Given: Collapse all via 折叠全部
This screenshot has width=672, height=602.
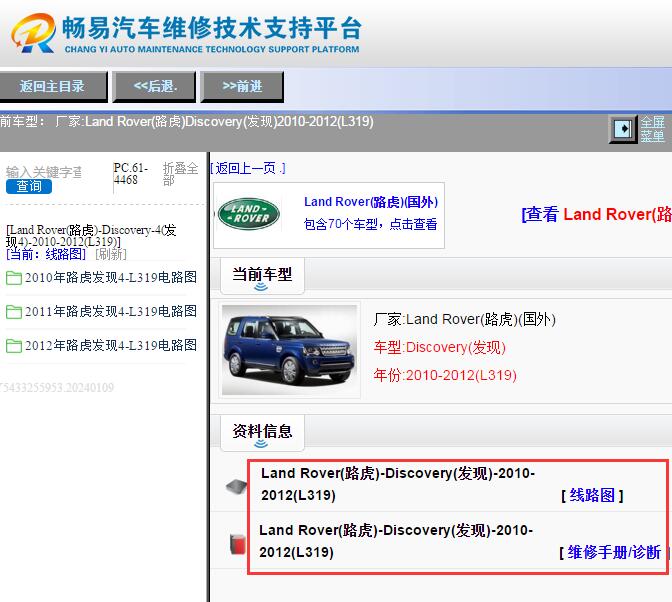Looking at the screenshot, I should tap(180, 174).
